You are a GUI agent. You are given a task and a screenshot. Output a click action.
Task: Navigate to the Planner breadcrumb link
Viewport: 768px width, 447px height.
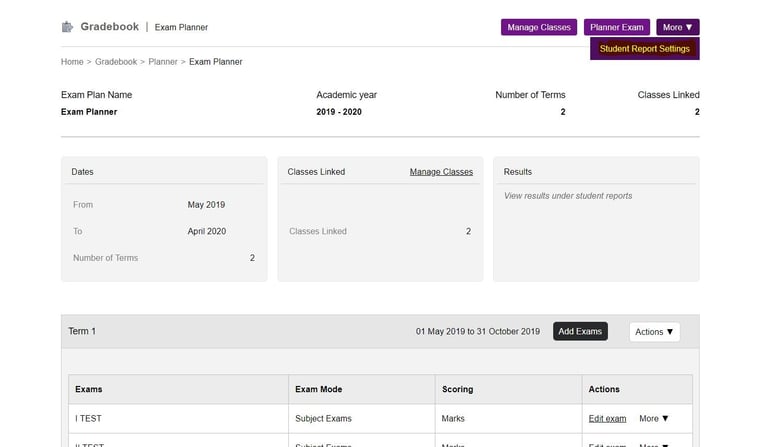[x=163, y=62]
